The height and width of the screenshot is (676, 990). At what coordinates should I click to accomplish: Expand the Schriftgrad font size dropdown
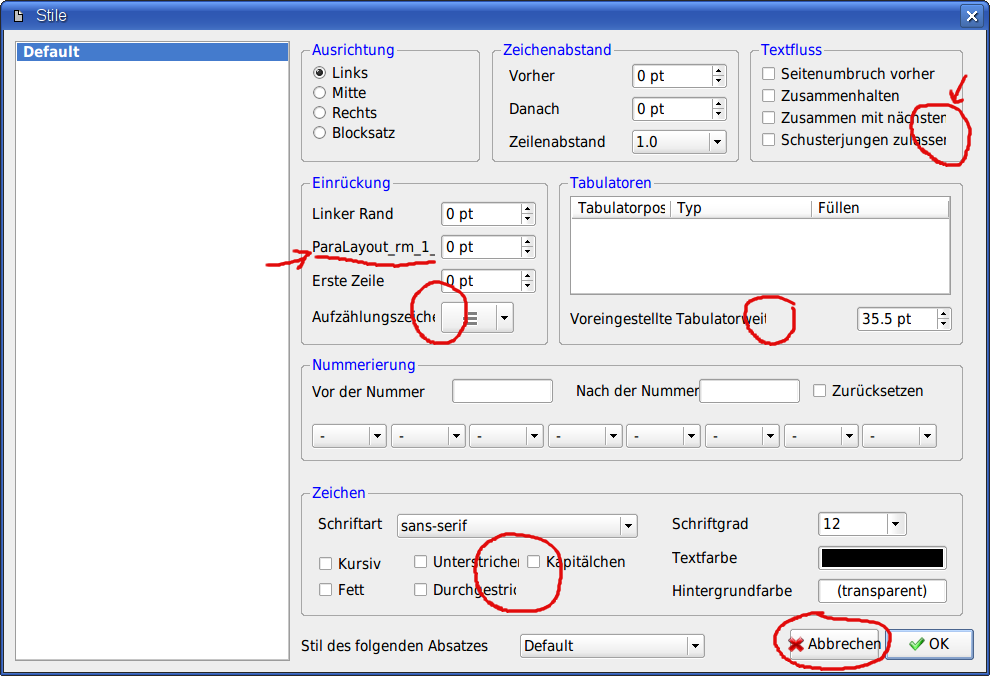point(861,524)
